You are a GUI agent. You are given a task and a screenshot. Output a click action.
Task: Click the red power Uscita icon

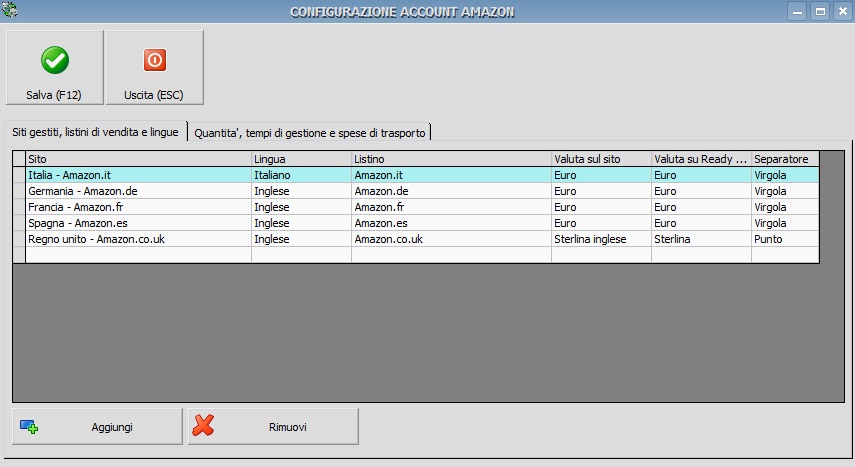pyautogui.click(x=155, y=60)
